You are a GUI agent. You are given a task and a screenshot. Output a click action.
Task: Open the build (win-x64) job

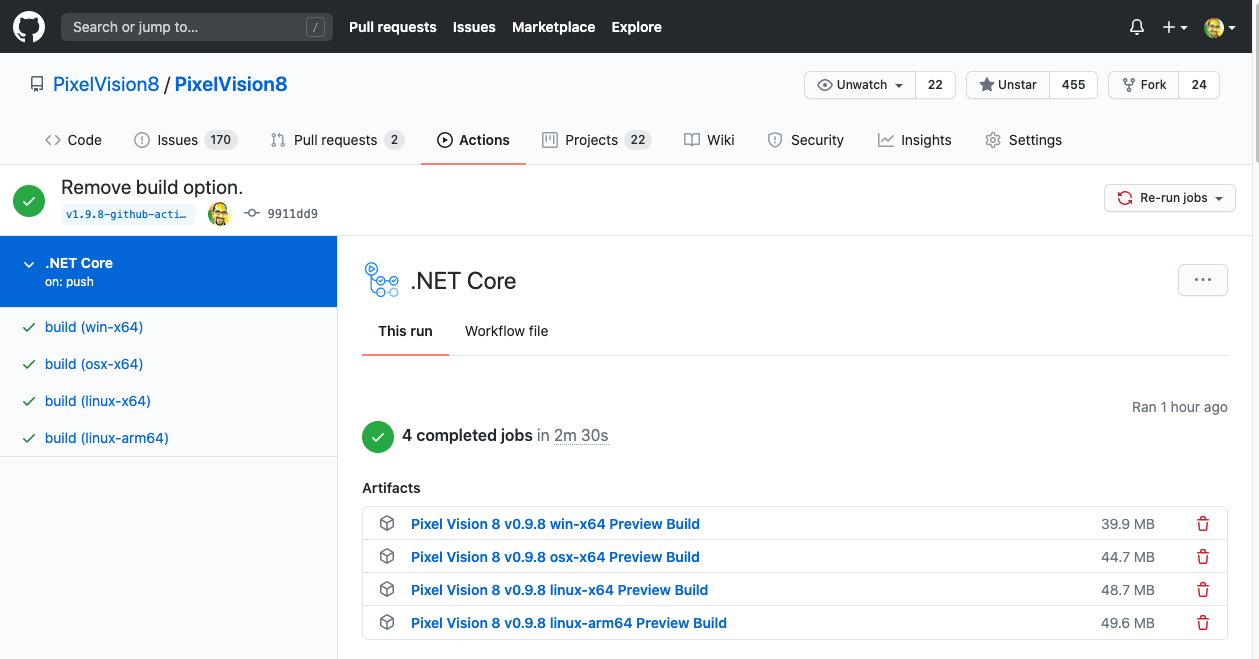[94, 327]
